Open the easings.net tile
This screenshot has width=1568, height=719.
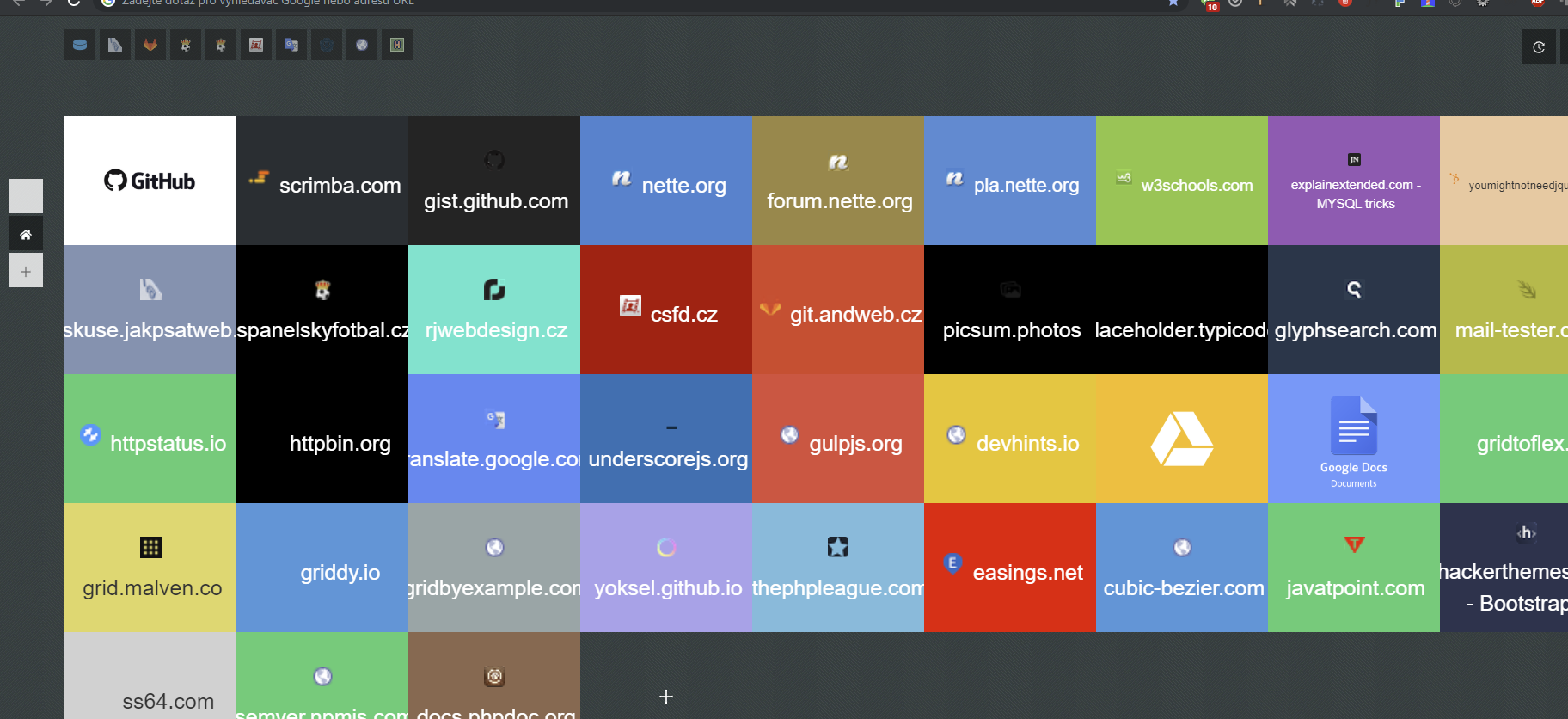(x=1010, y=568)
